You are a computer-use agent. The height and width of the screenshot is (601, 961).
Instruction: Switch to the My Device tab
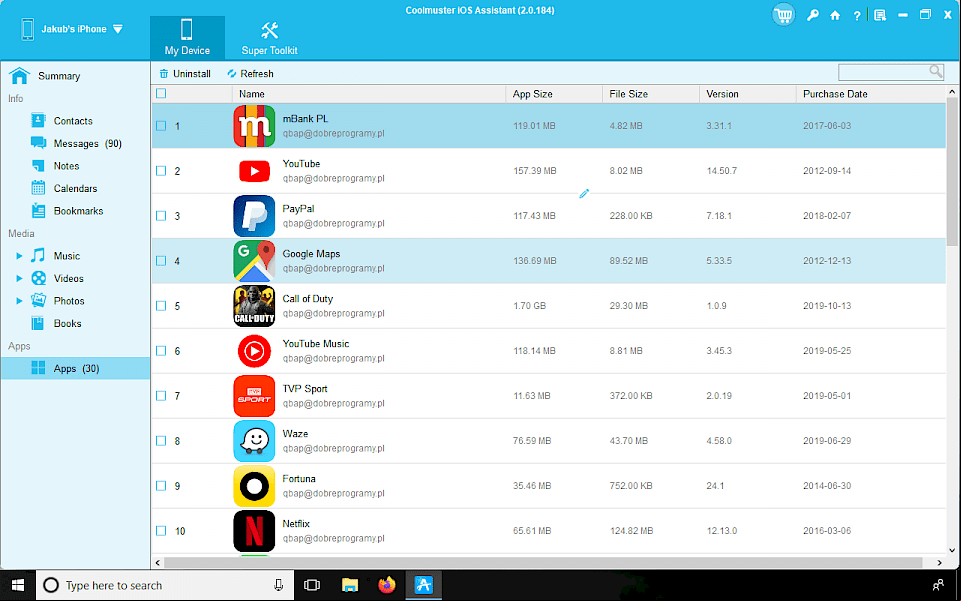click(x=187, y=38)
